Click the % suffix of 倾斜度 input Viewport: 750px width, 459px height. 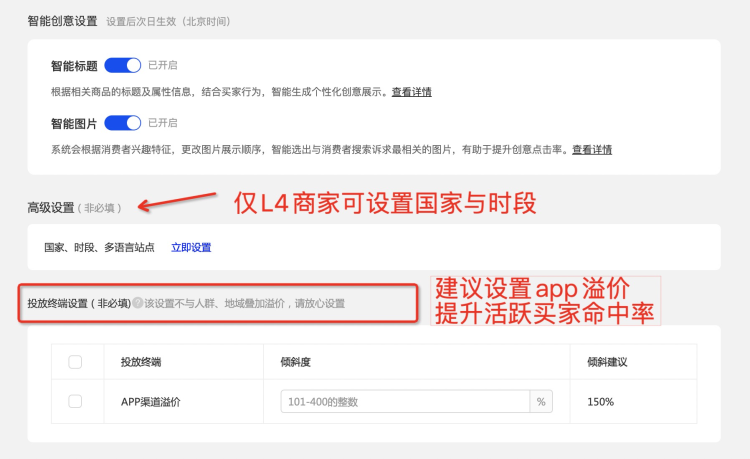click(x=541, y=401)
